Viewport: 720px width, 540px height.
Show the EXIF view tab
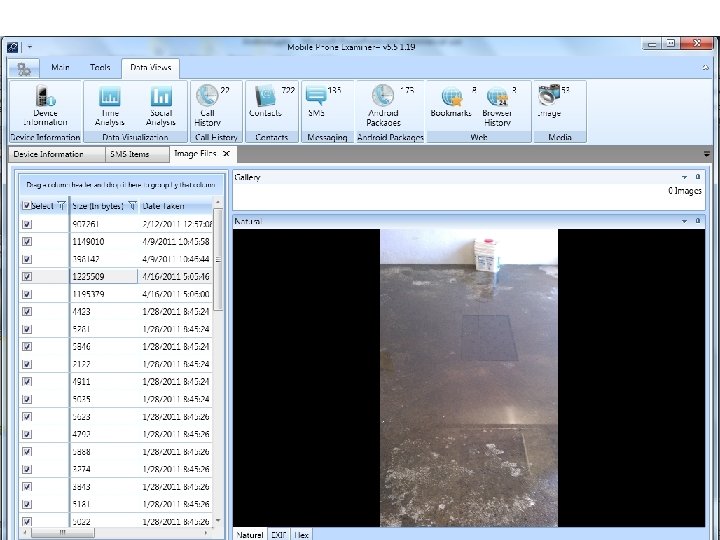coord(278,534)
